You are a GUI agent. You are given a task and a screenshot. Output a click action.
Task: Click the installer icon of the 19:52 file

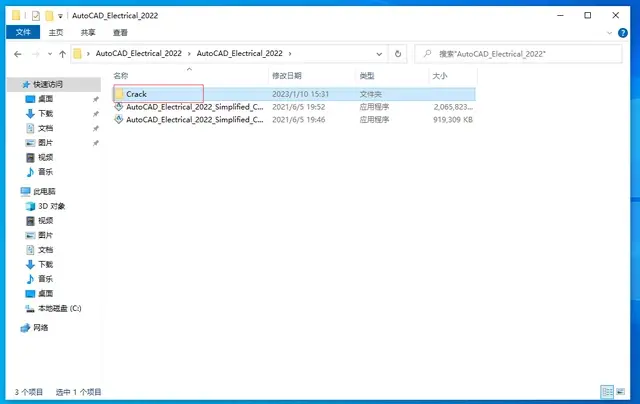click(x=119, y=107)
